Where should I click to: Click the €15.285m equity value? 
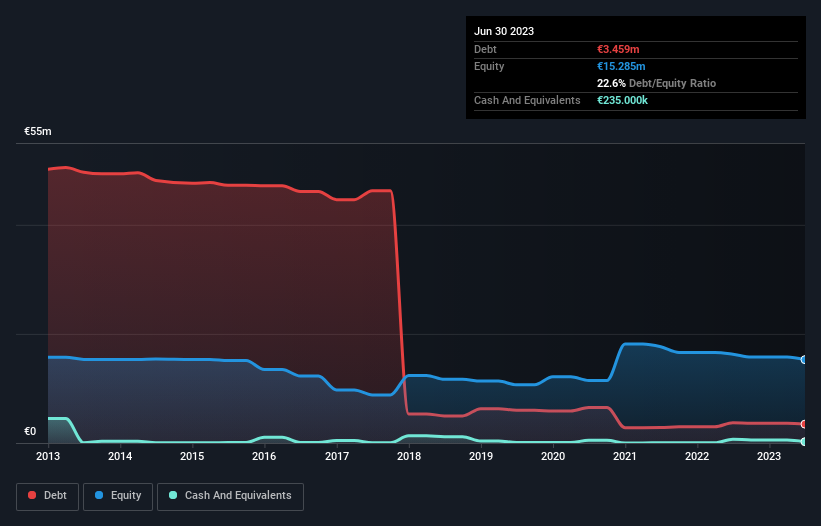(x=621, y=66)
